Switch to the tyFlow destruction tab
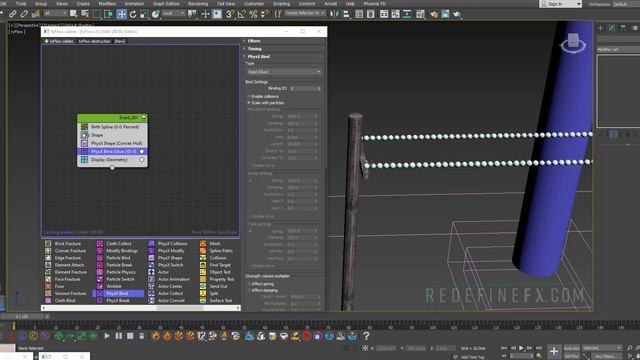The image size is (640, 360). [x=94, y=41]
